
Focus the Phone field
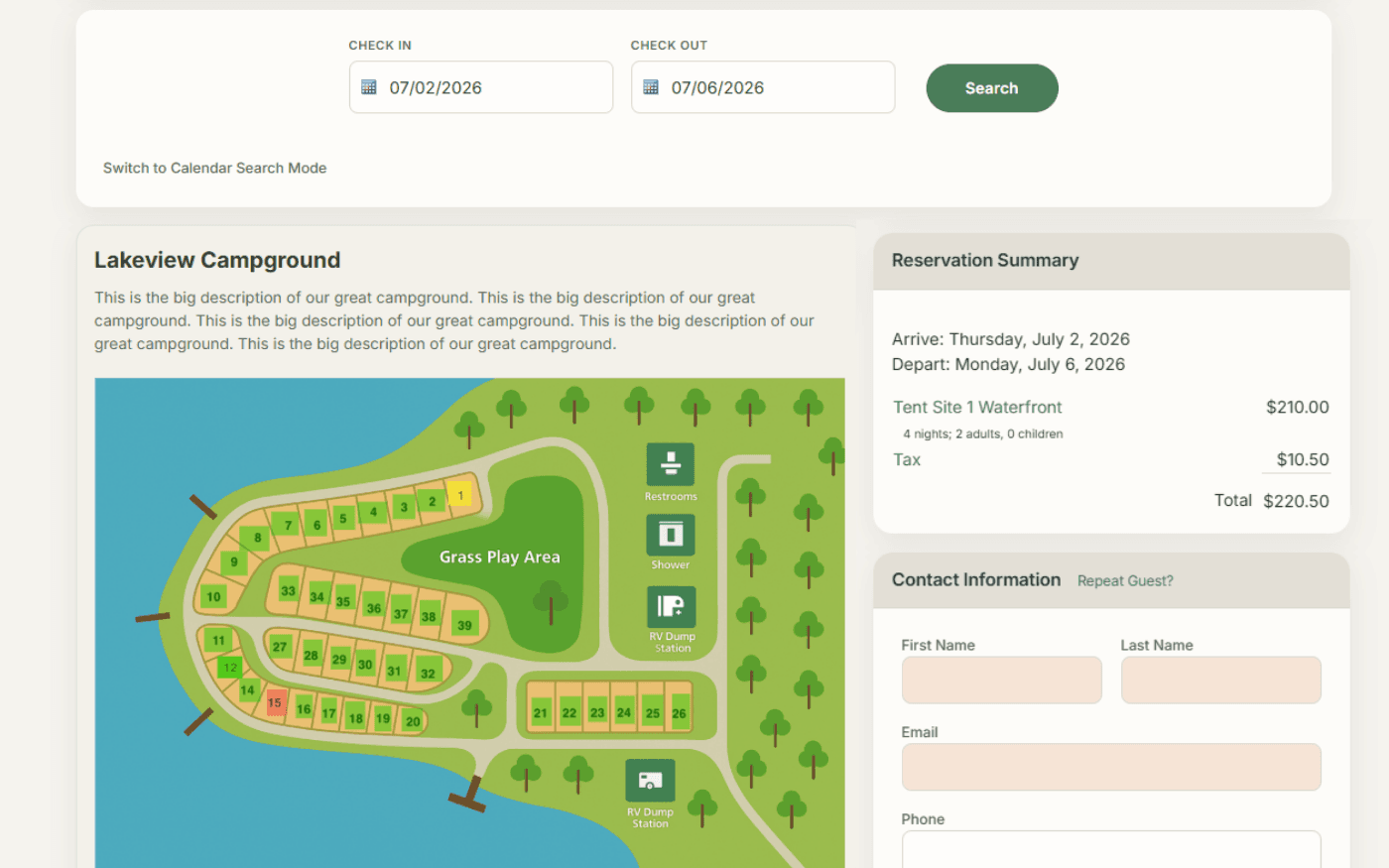(1111, 849)
